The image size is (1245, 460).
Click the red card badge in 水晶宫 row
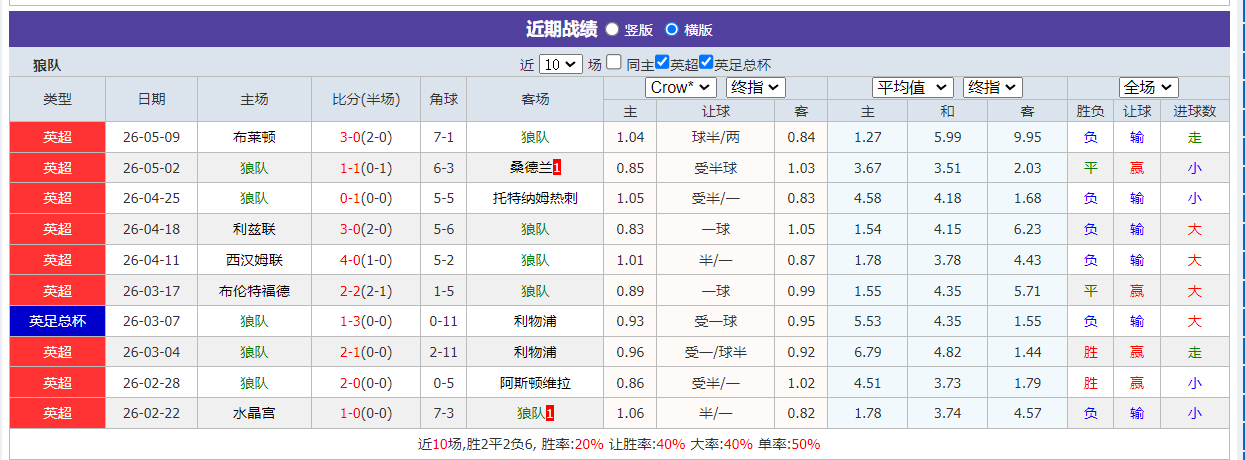pos(550,413)
